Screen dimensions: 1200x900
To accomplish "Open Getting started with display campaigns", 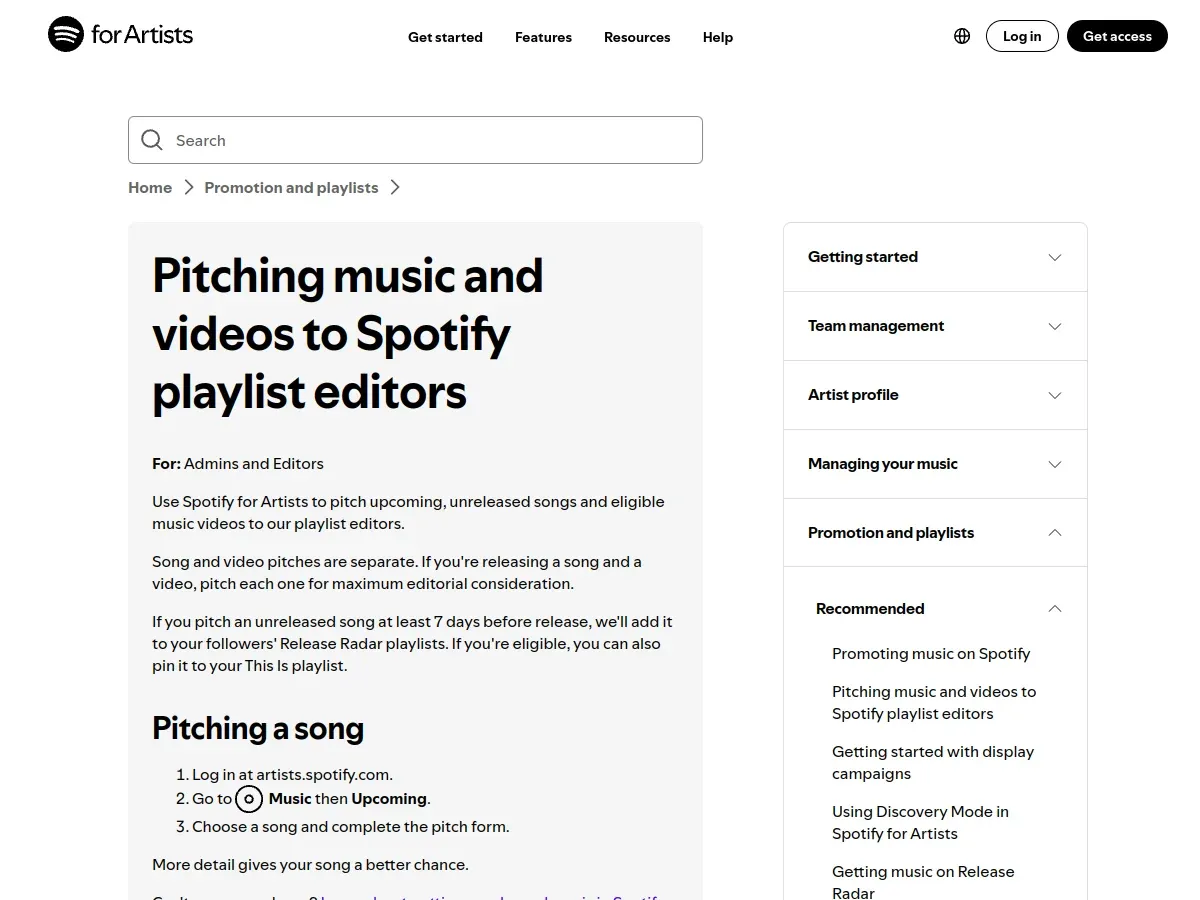I will coord(933,763).
